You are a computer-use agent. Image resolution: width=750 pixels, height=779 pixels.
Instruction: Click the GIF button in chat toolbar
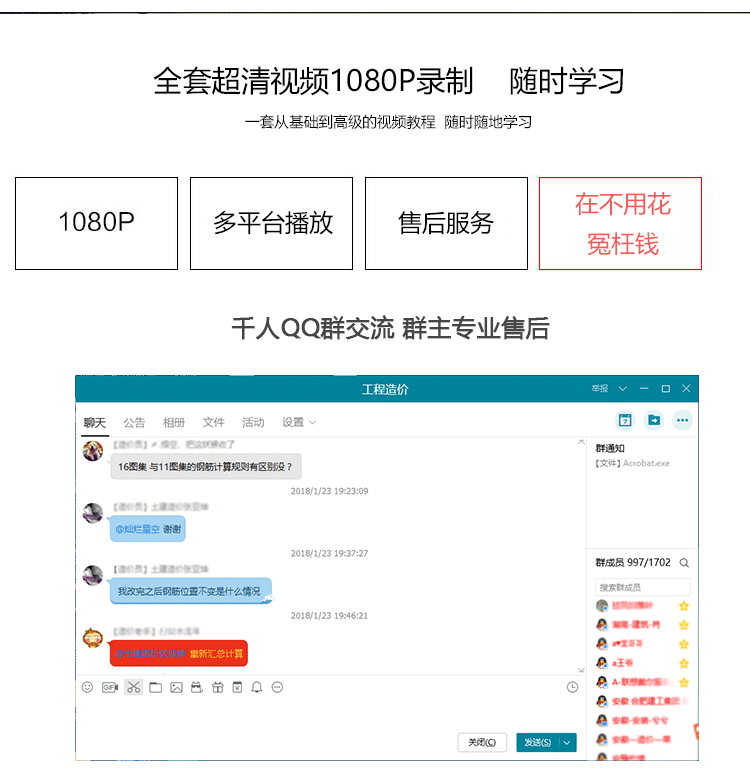pyautogui.click(x=110, y=687)
